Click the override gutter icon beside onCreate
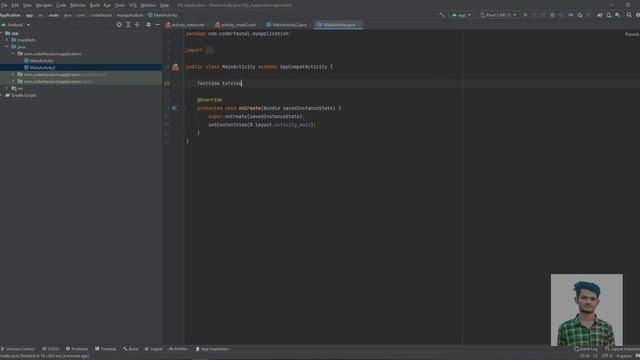This screenshot has width=640, height=360. pos(174,108)
